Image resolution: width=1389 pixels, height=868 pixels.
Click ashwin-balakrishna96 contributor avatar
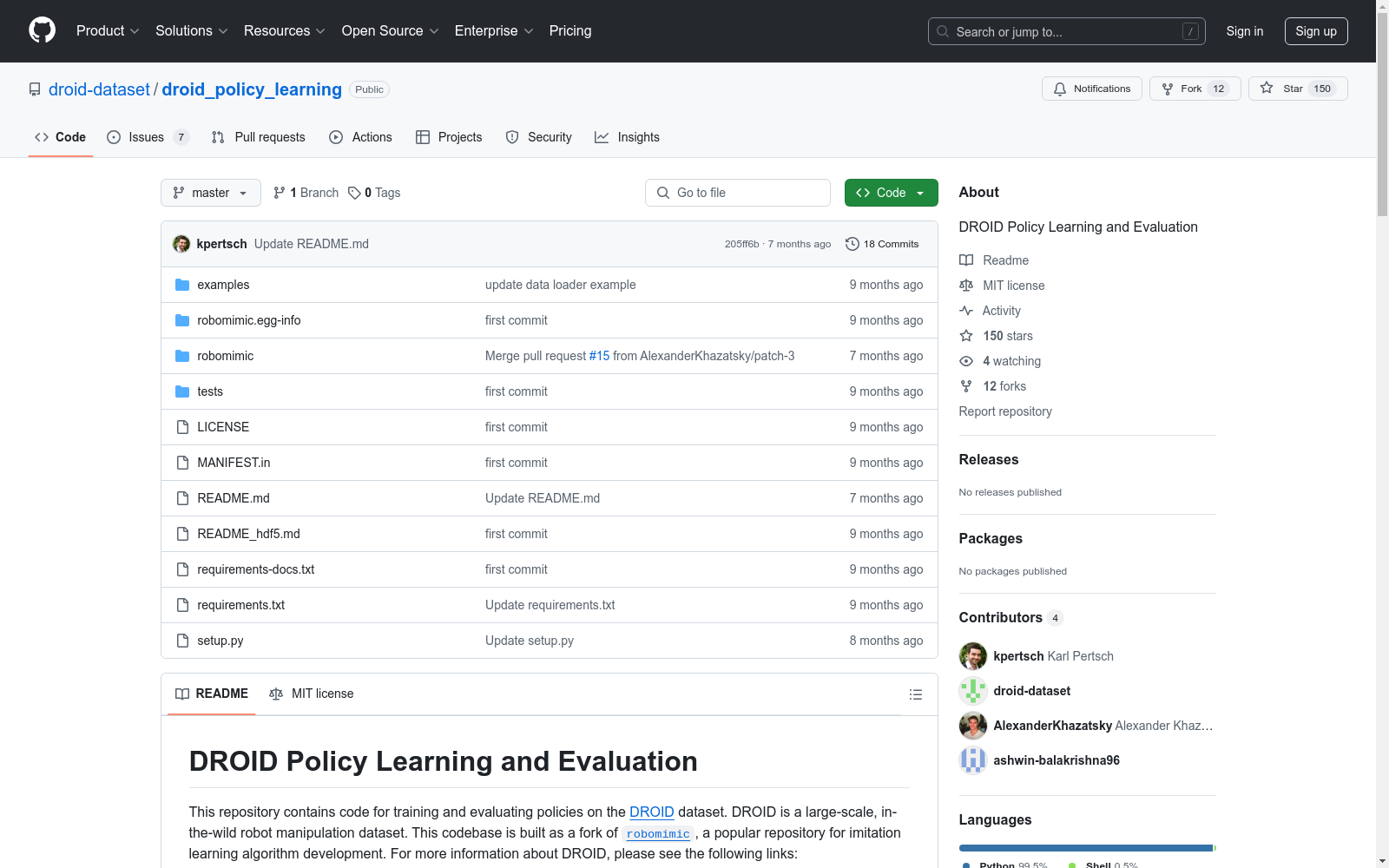coord(973,760)
